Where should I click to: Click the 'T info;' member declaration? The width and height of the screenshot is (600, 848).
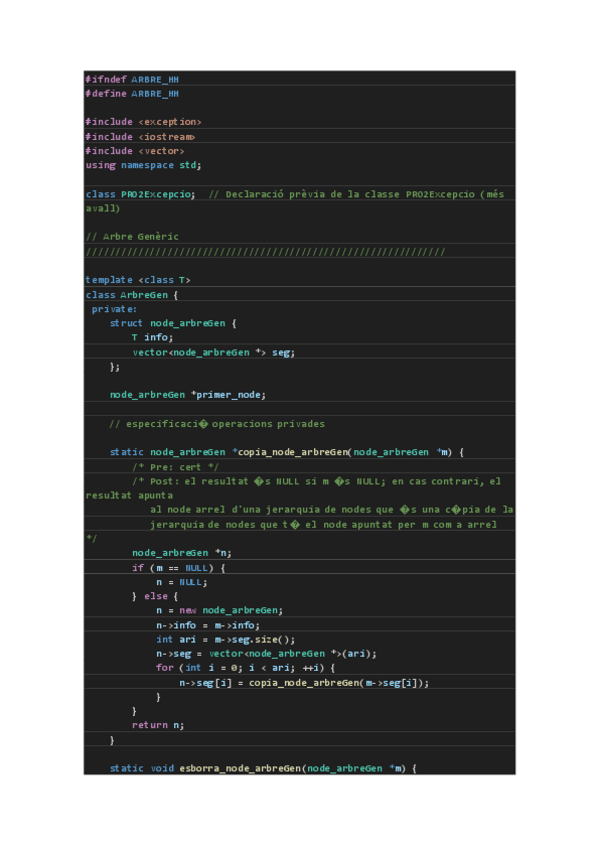click(x=152, y=338)
